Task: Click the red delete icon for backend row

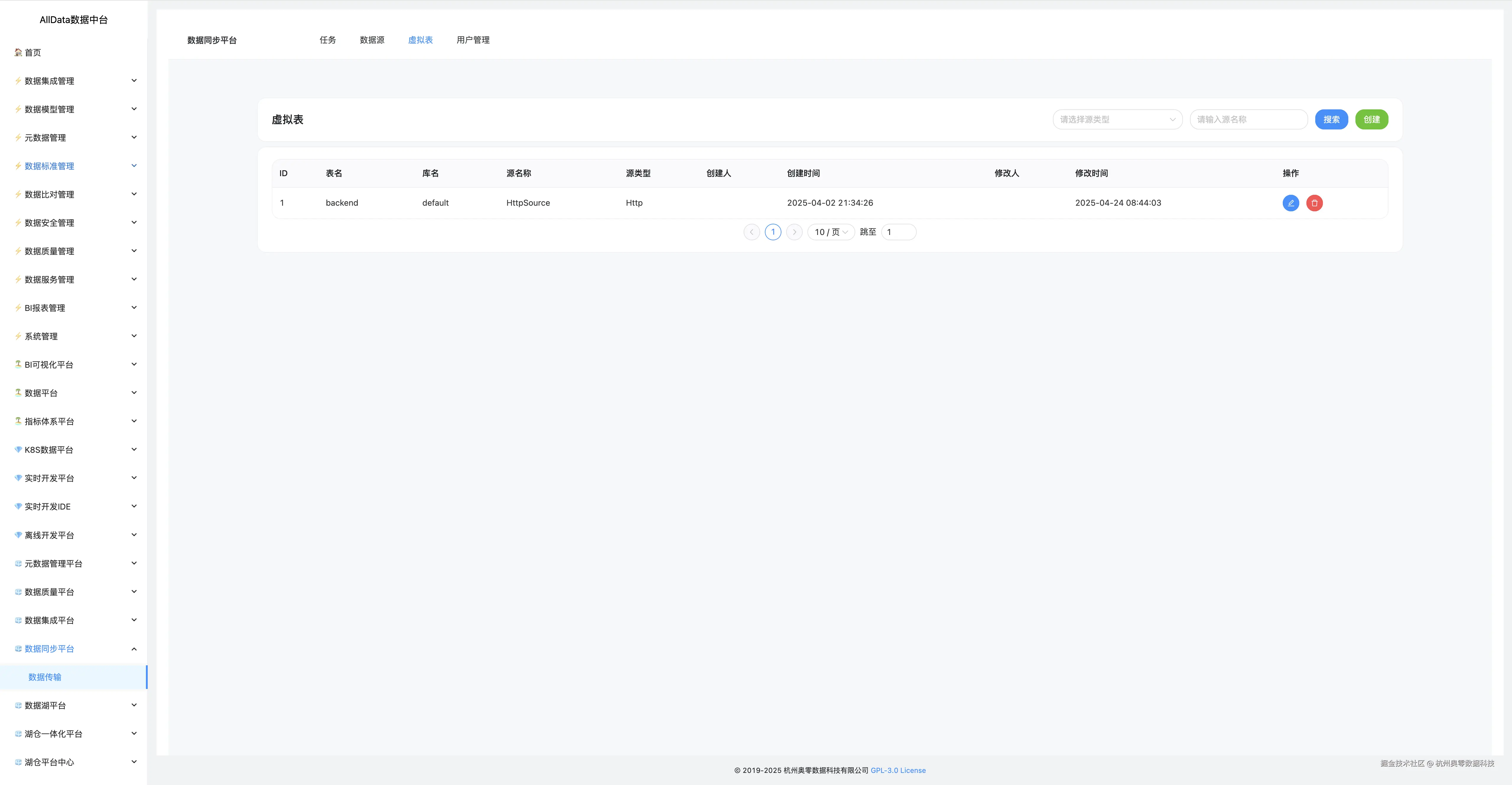Action: [x=1314, y=203]
